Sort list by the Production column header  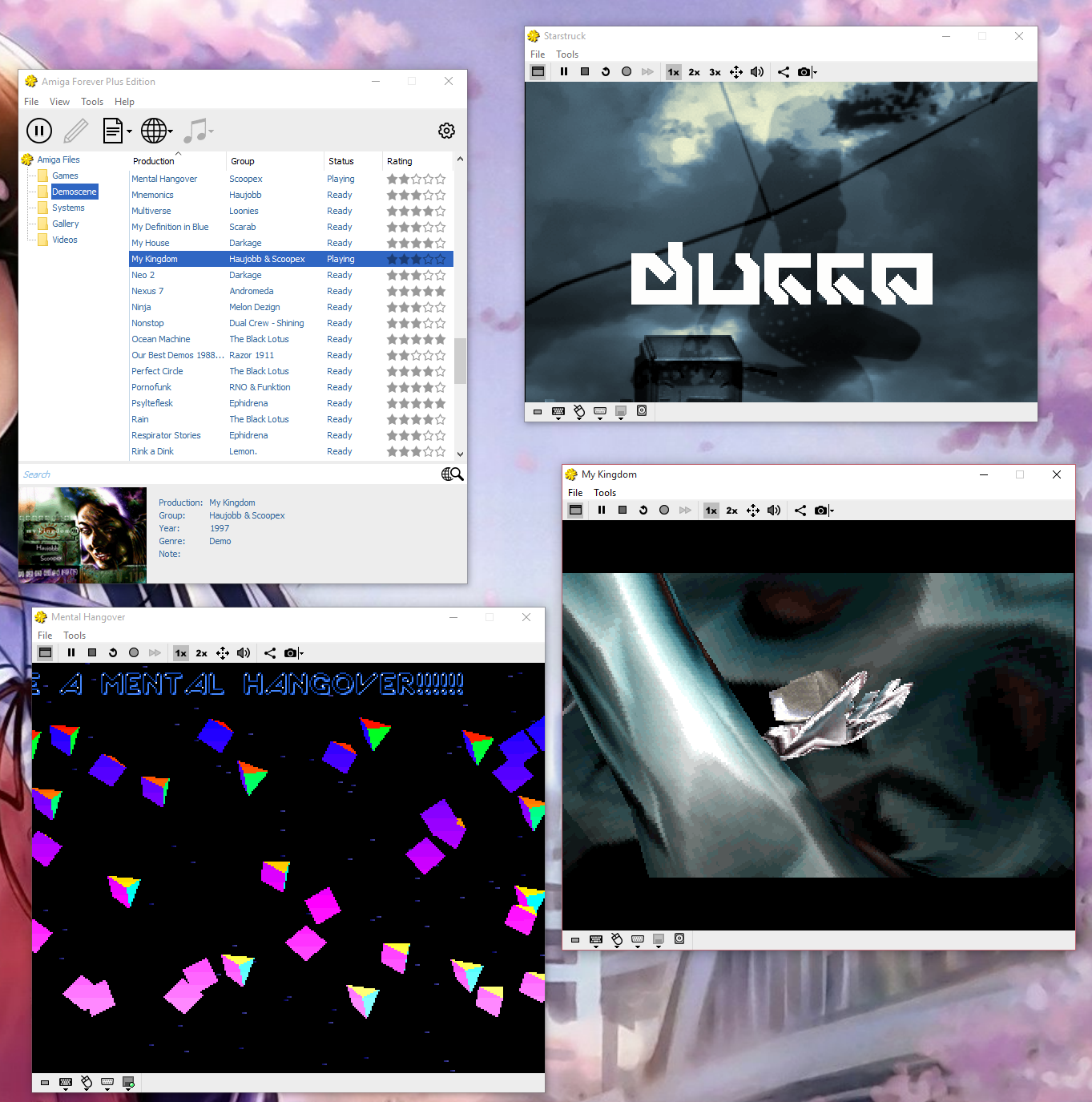pos(177,161)
